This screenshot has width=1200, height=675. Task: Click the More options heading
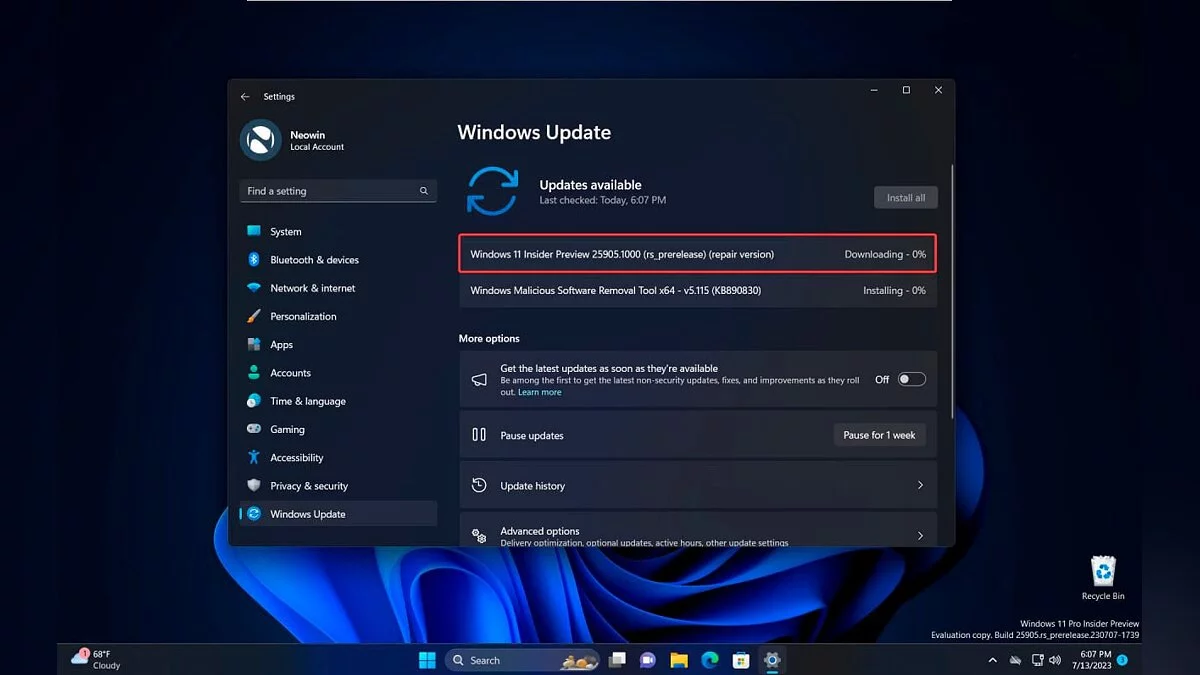(489, 339)
